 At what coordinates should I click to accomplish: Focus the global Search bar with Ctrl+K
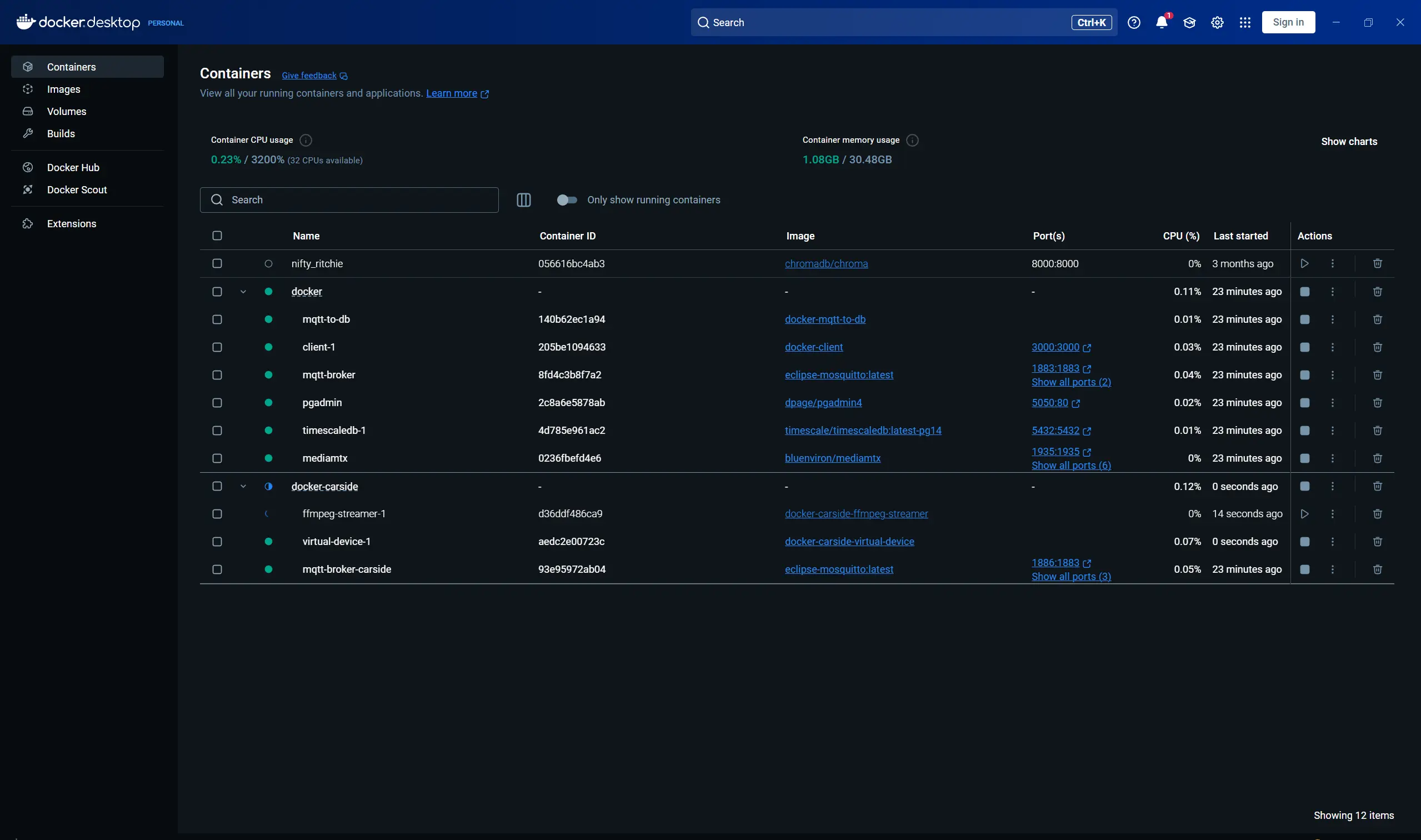tap(903, 23)
